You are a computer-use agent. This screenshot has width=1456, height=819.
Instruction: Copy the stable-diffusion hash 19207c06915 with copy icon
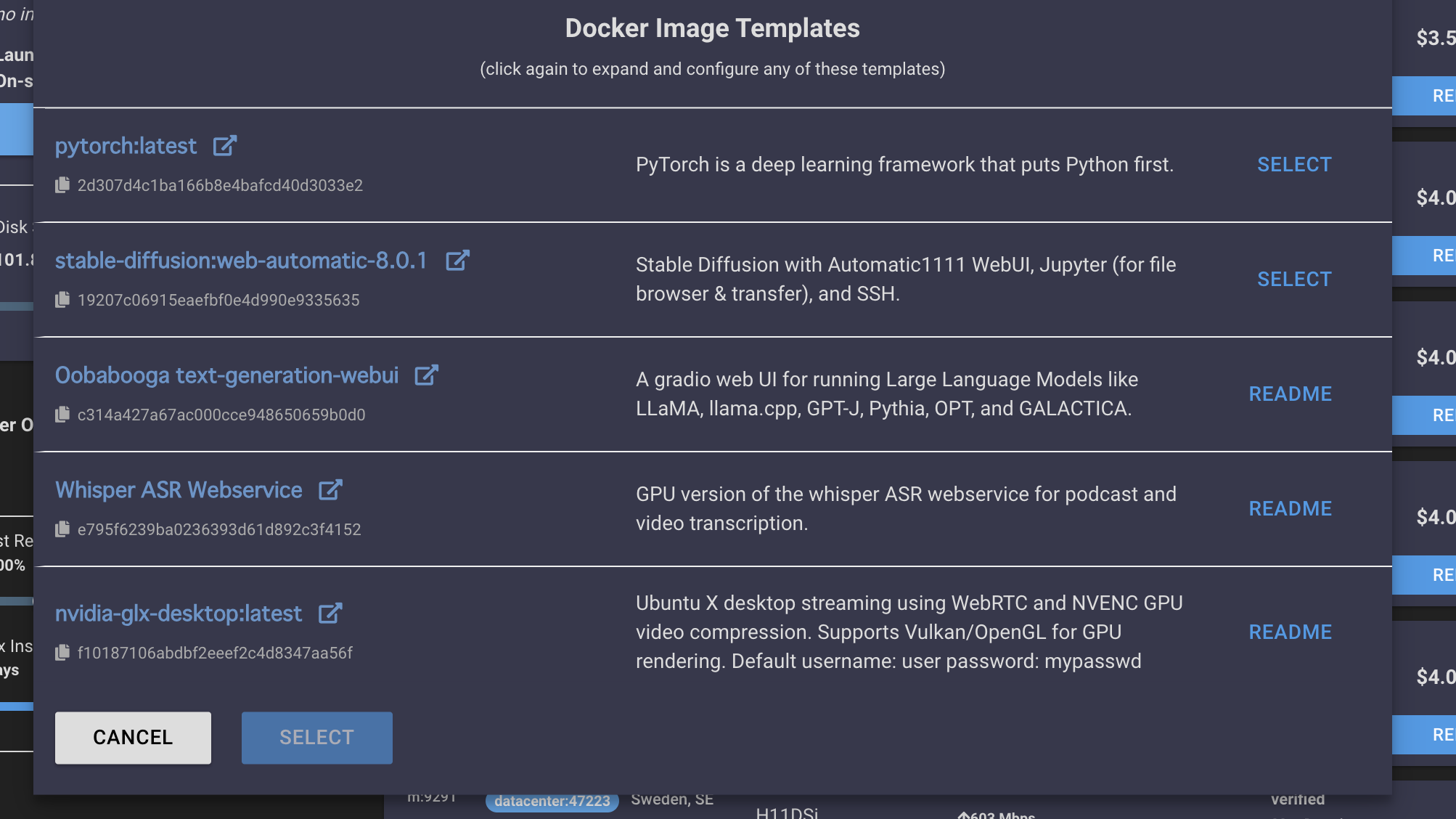coord(62,300)
